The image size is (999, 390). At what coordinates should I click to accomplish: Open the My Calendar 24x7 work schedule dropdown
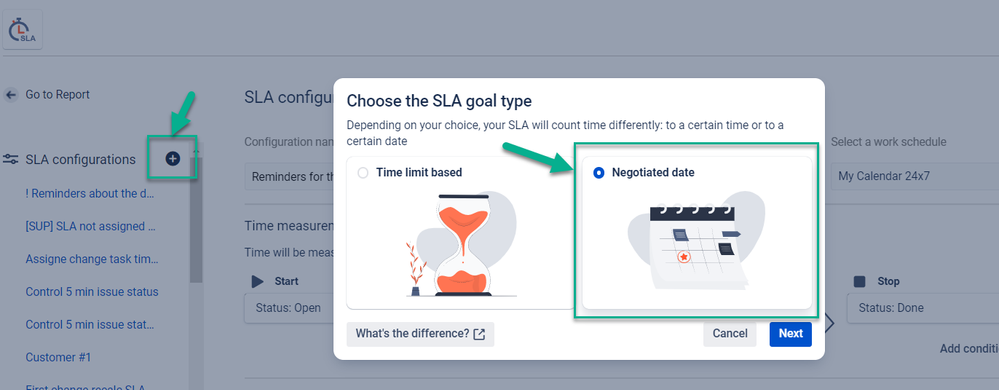[x=914, y=176]
